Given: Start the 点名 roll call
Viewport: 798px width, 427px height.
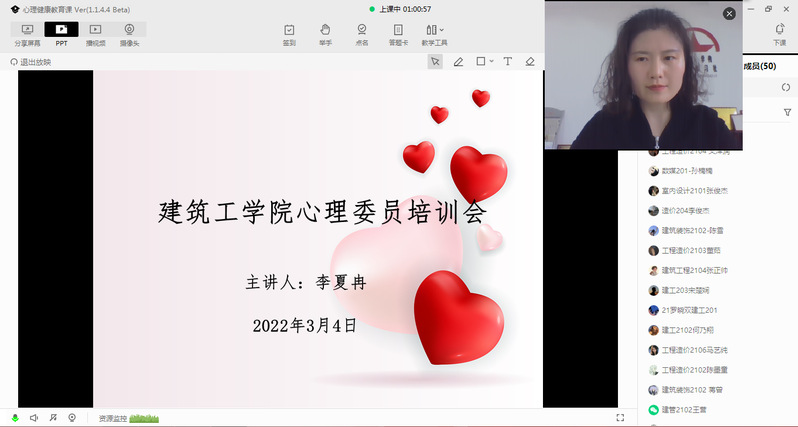Looking at the screenshot, I should click(361, 35).
